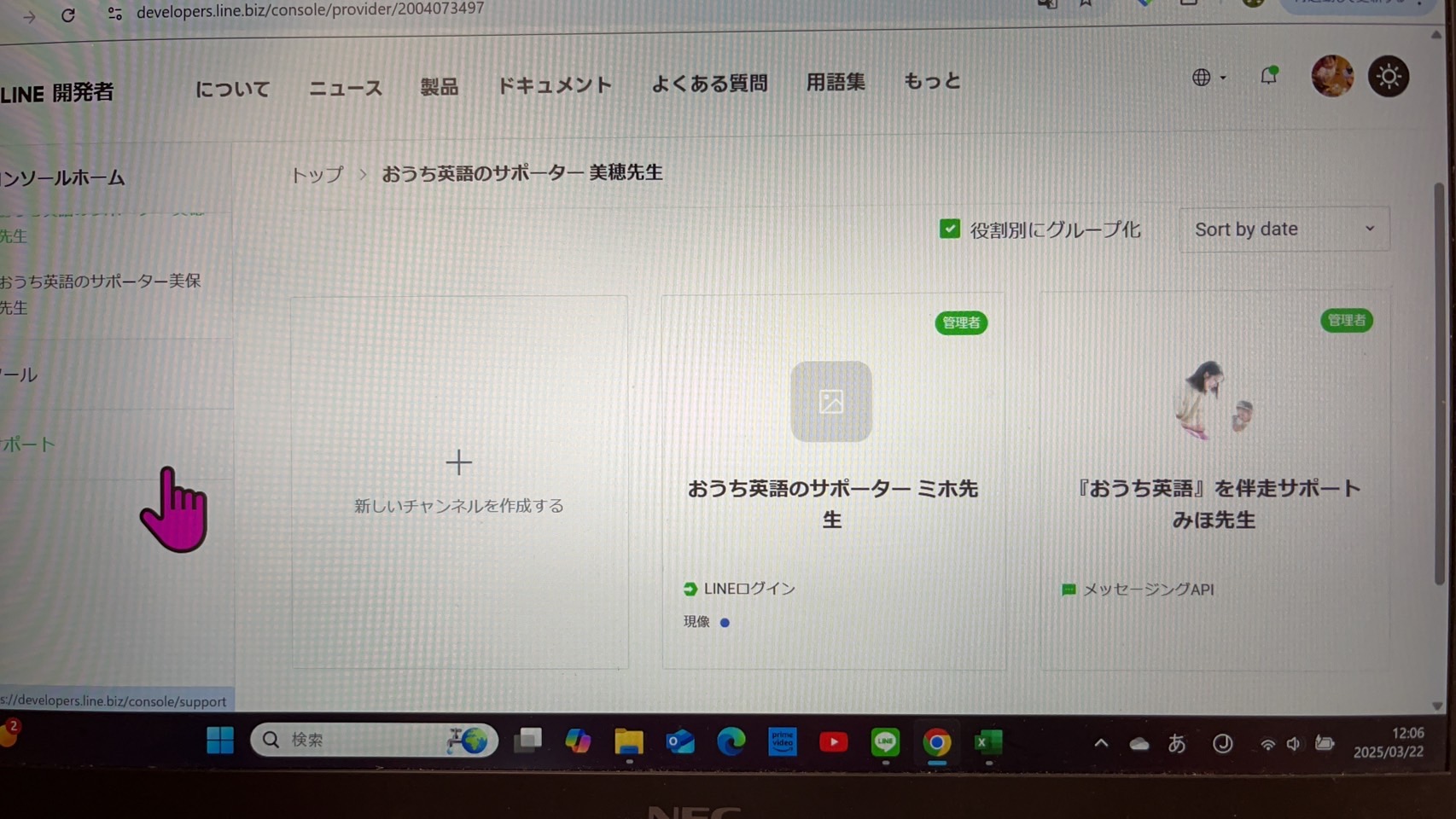Viewport: 1456px width, 819px height.
Task: Click the taskbar 検索 search box
Action: [374, 740]
